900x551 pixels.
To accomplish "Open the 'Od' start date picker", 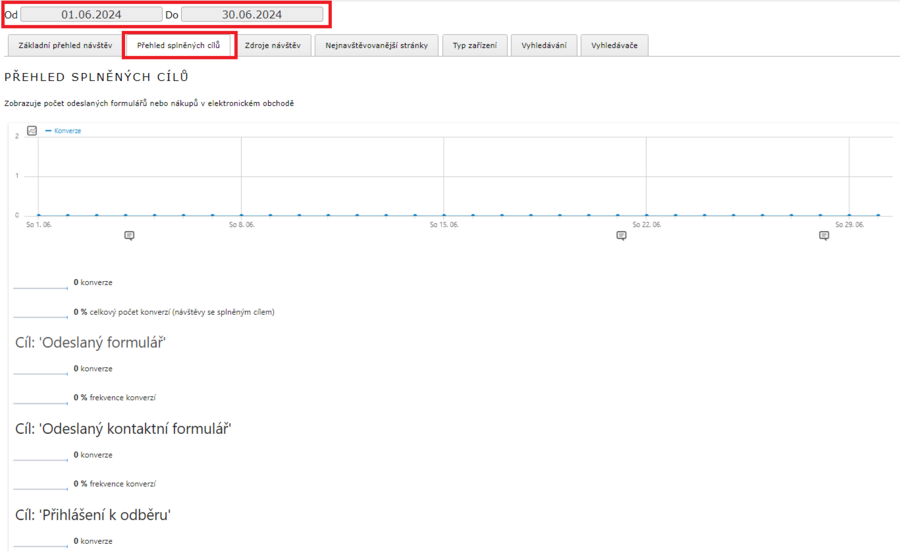I will 91,15.
